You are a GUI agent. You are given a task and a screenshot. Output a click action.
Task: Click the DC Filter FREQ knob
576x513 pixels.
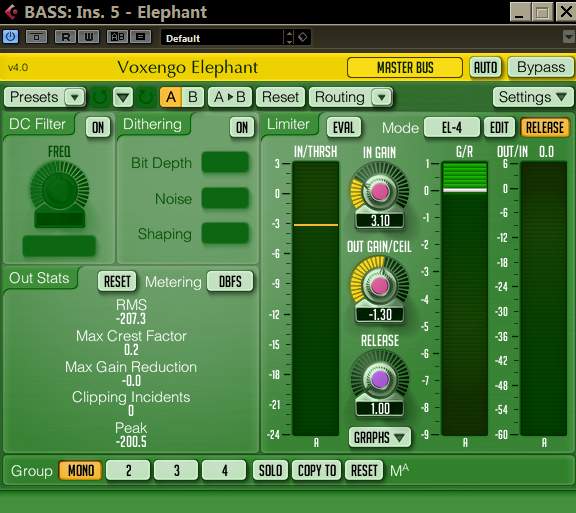point(60,190)
